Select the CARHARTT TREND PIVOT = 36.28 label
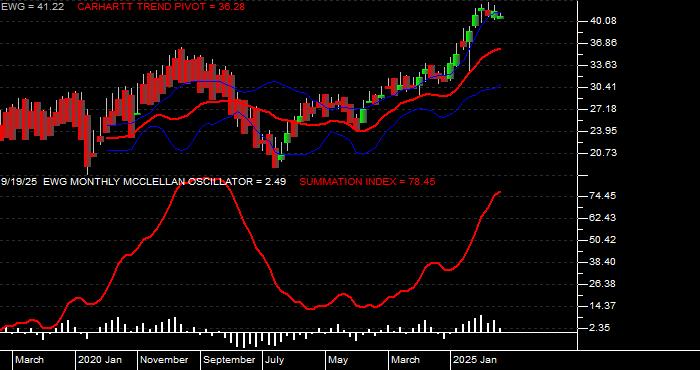 point(161,7)
